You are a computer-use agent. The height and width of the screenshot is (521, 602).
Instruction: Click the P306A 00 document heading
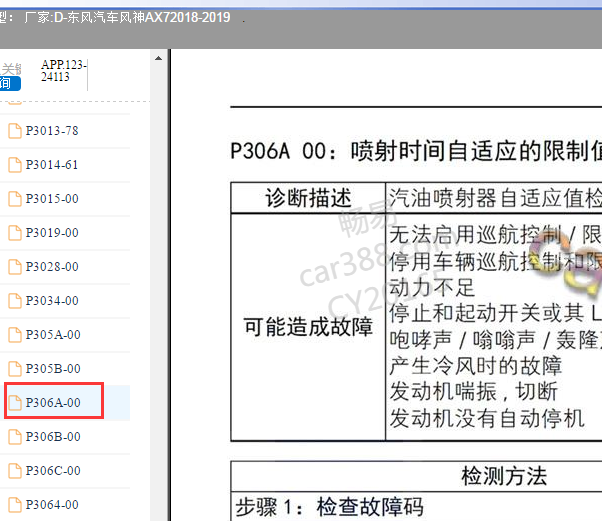click(x=416, y=151)
